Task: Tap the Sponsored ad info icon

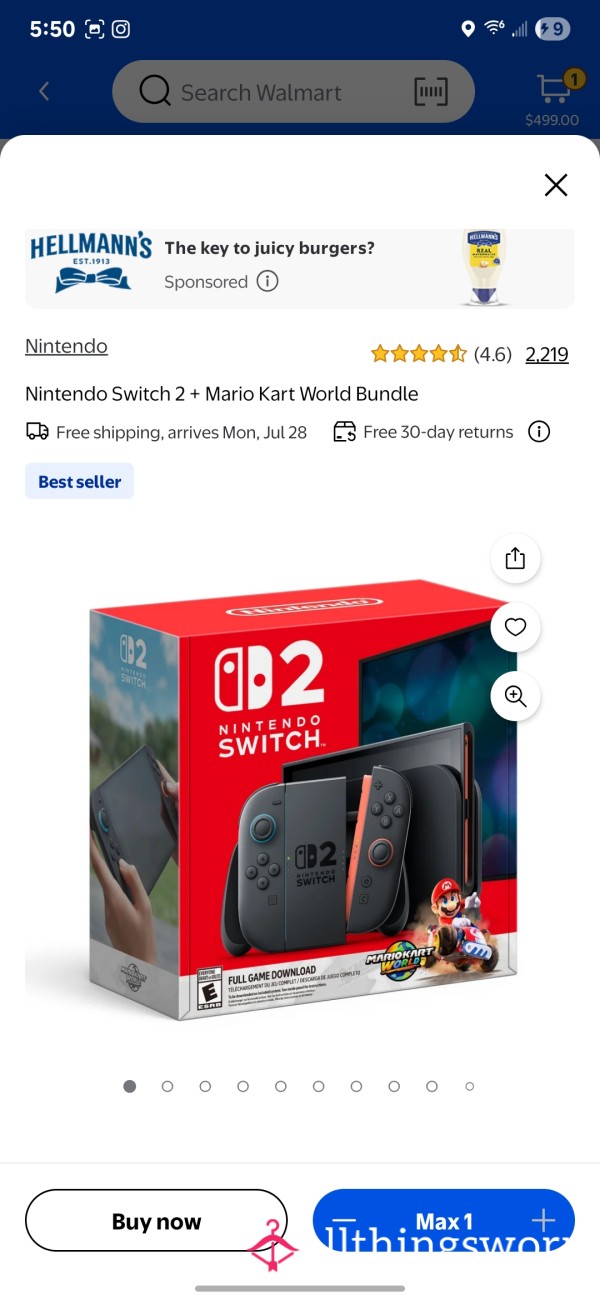Action: pyautogui.click(x=267, y=282)
